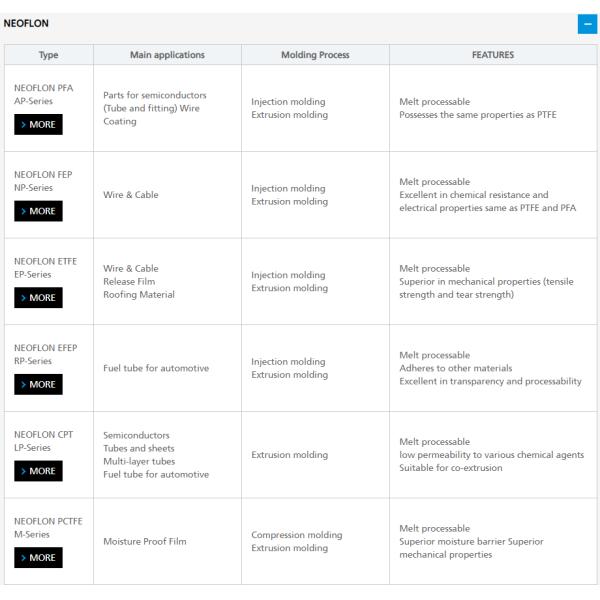Select the NEOFLON FEP NP-Series type name

click(43, 181)
